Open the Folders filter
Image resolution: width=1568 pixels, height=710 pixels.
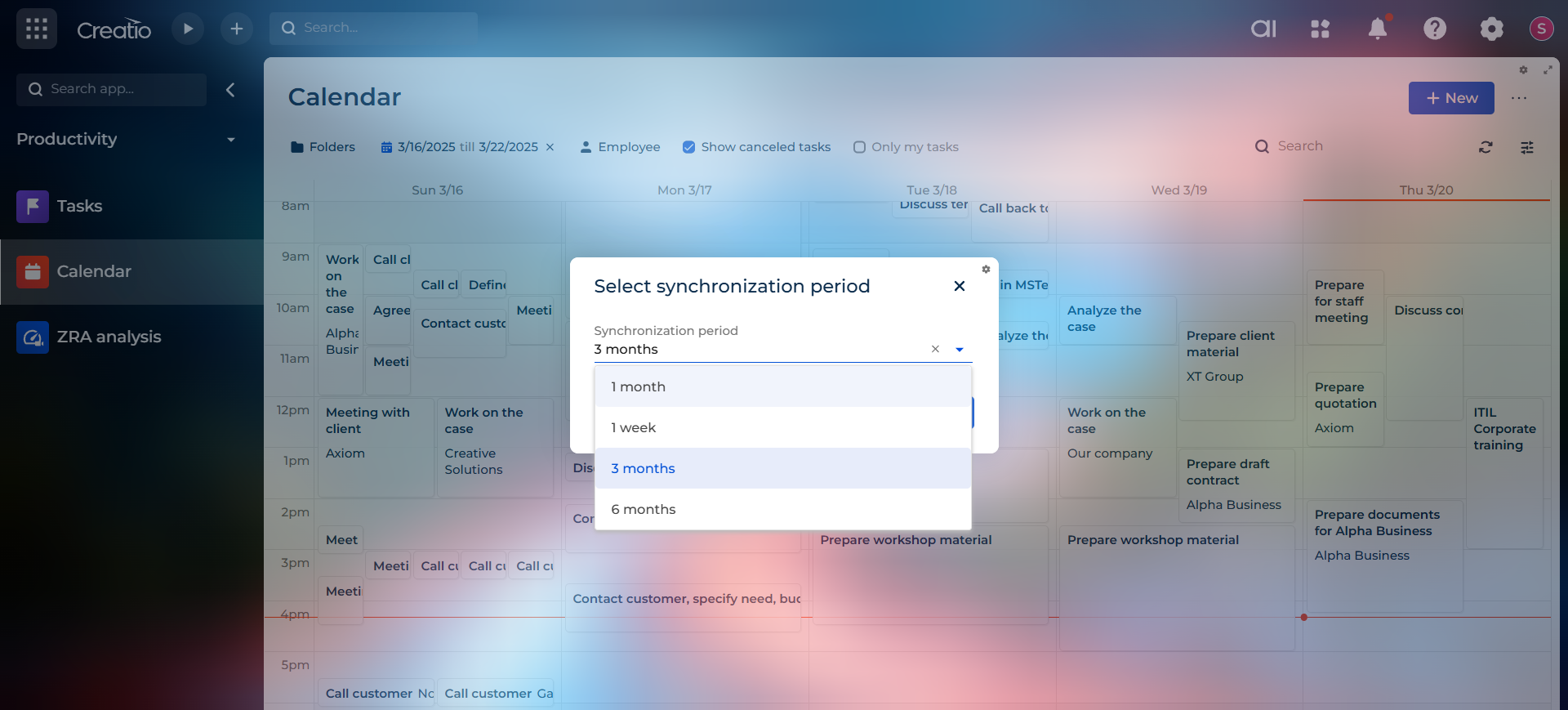[x=323, y=147]
